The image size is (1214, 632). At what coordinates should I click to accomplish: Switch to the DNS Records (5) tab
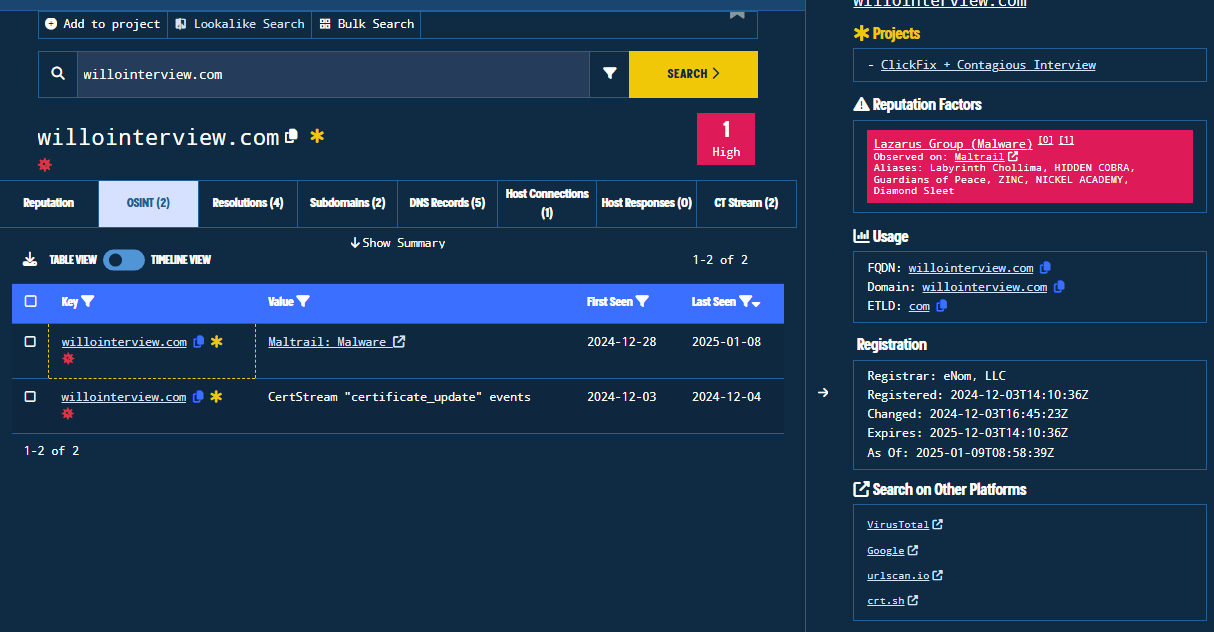tap(447, 203)
